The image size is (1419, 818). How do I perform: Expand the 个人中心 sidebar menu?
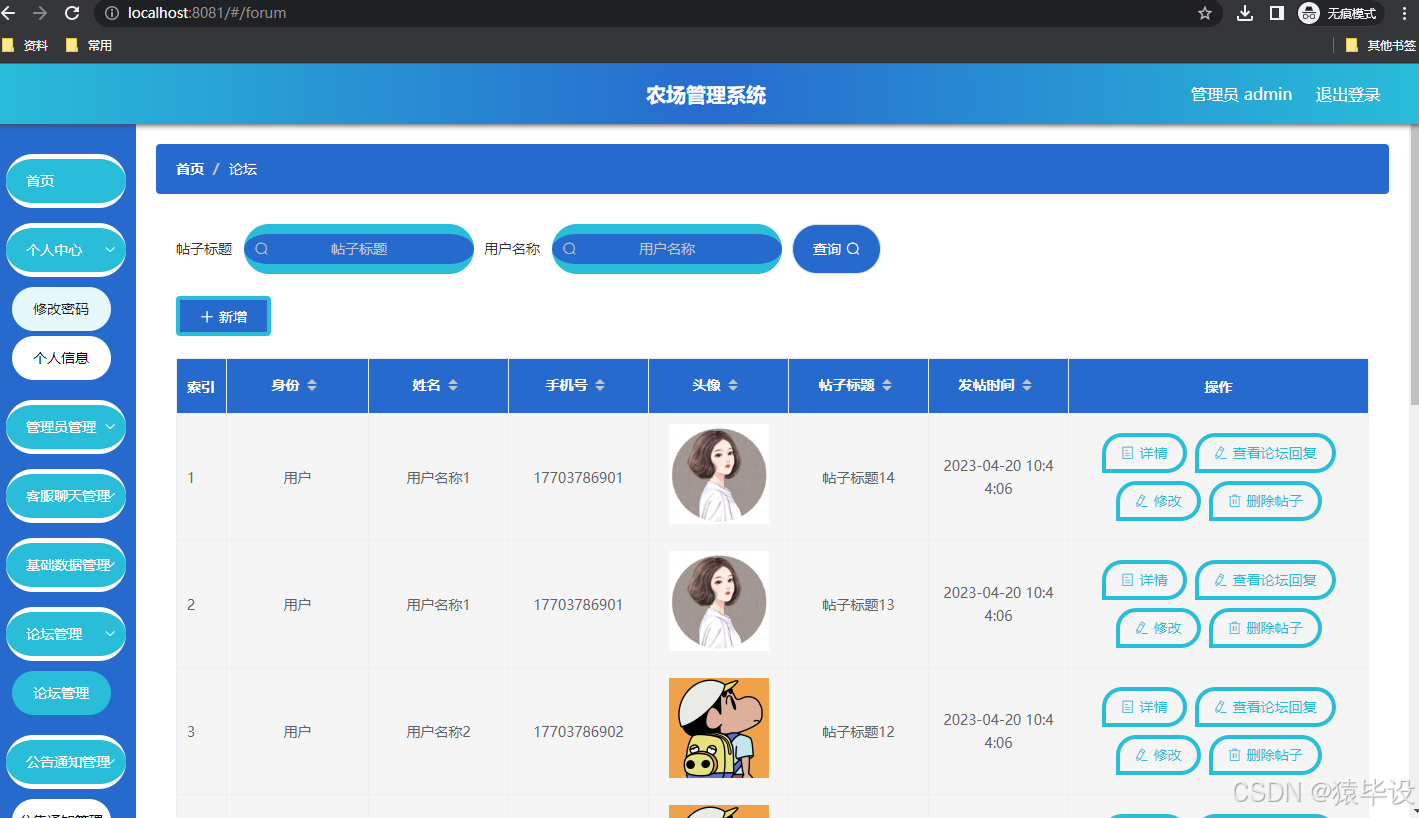(66, 250)
